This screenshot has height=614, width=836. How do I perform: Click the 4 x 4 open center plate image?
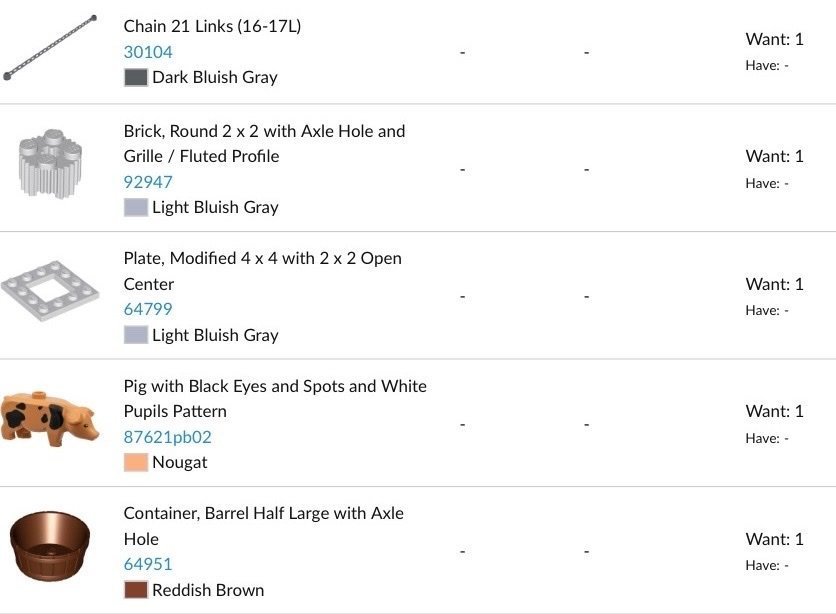click(x=50, y=295)
